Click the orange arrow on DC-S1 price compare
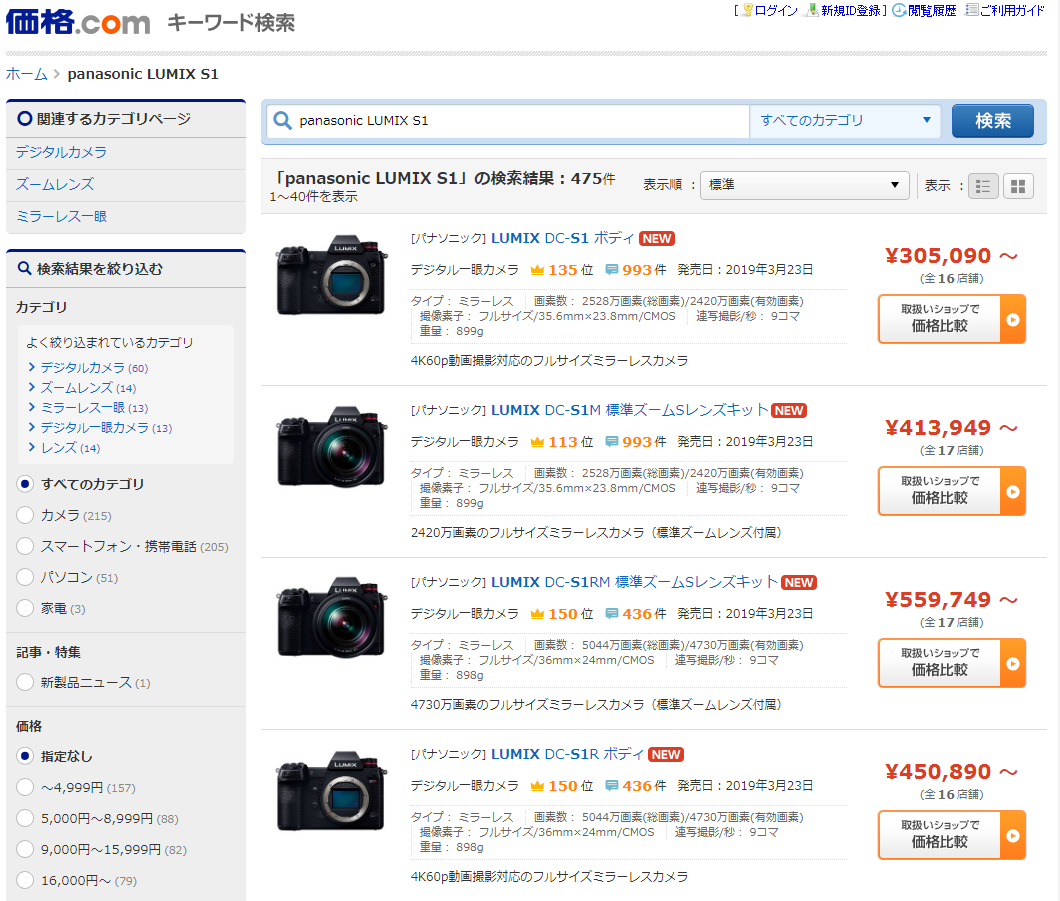This screenshot has width=1060, height=901. click(x=1013, y=319)
